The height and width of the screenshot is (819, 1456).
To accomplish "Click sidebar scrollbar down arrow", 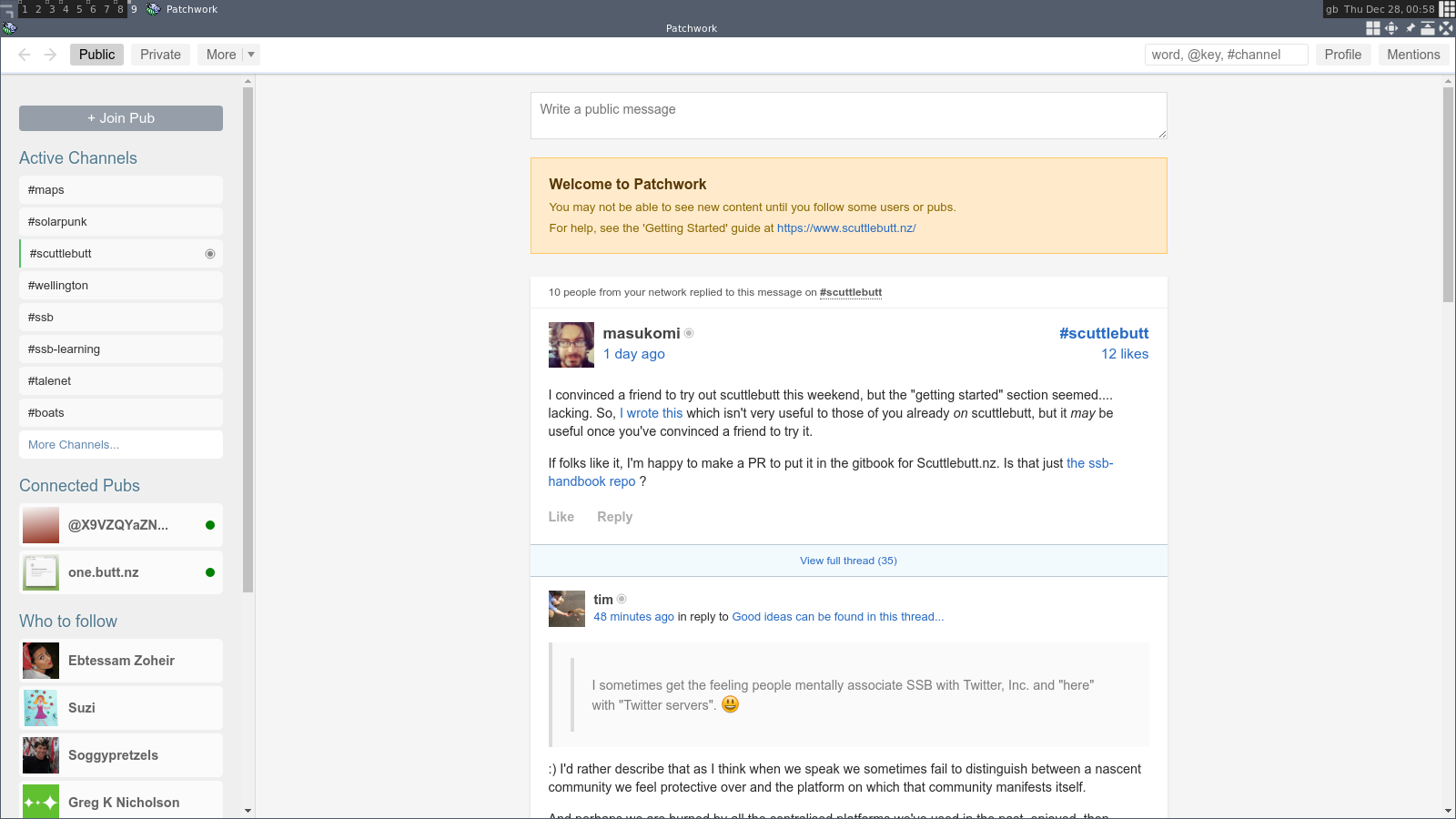I will point(248,810).
